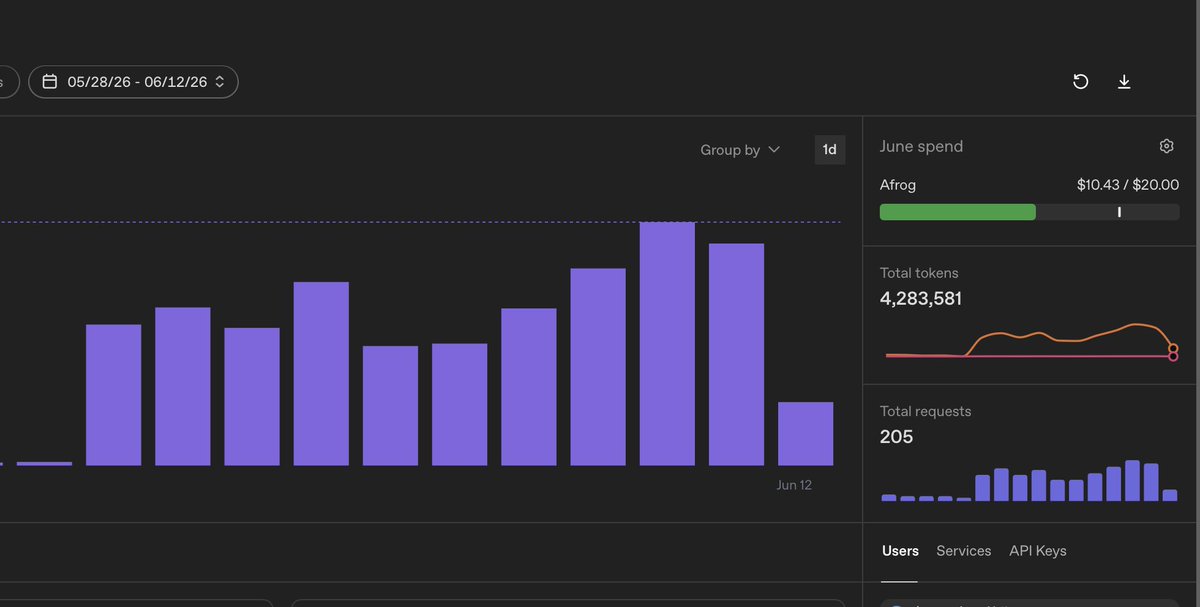Screen dimensions: 1200x607
Task: Select the 1d interval button
Action: 829,150
